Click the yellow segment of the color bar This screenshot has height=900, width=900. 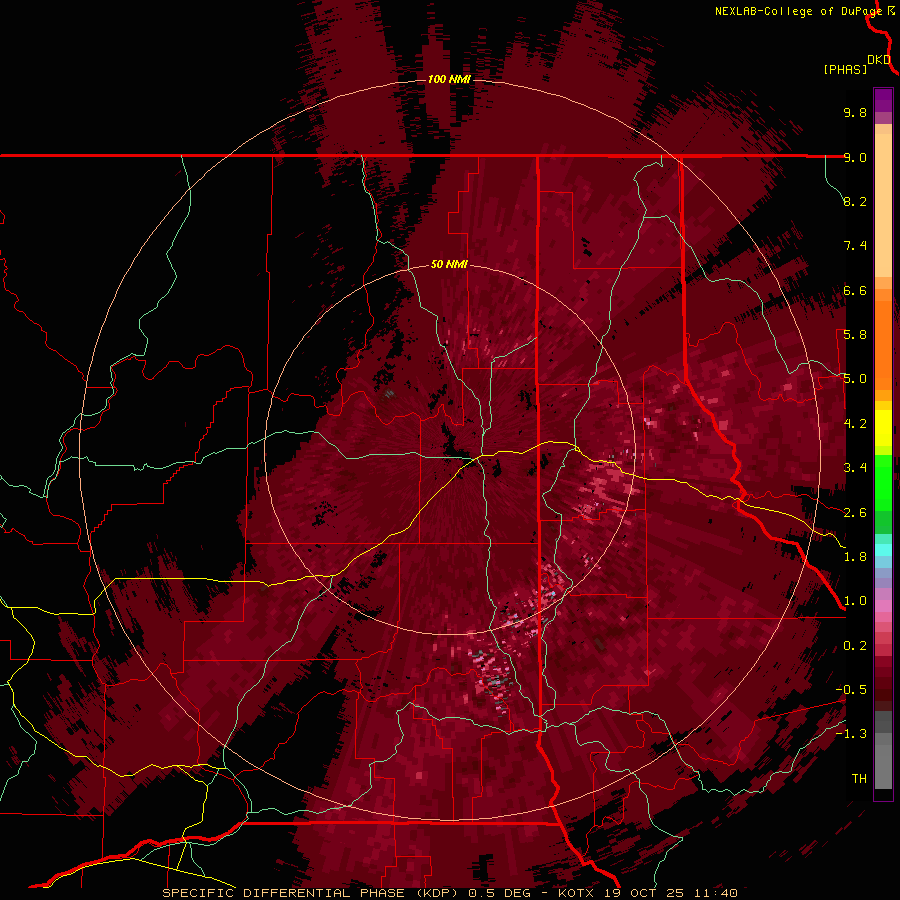coord(883,428)
